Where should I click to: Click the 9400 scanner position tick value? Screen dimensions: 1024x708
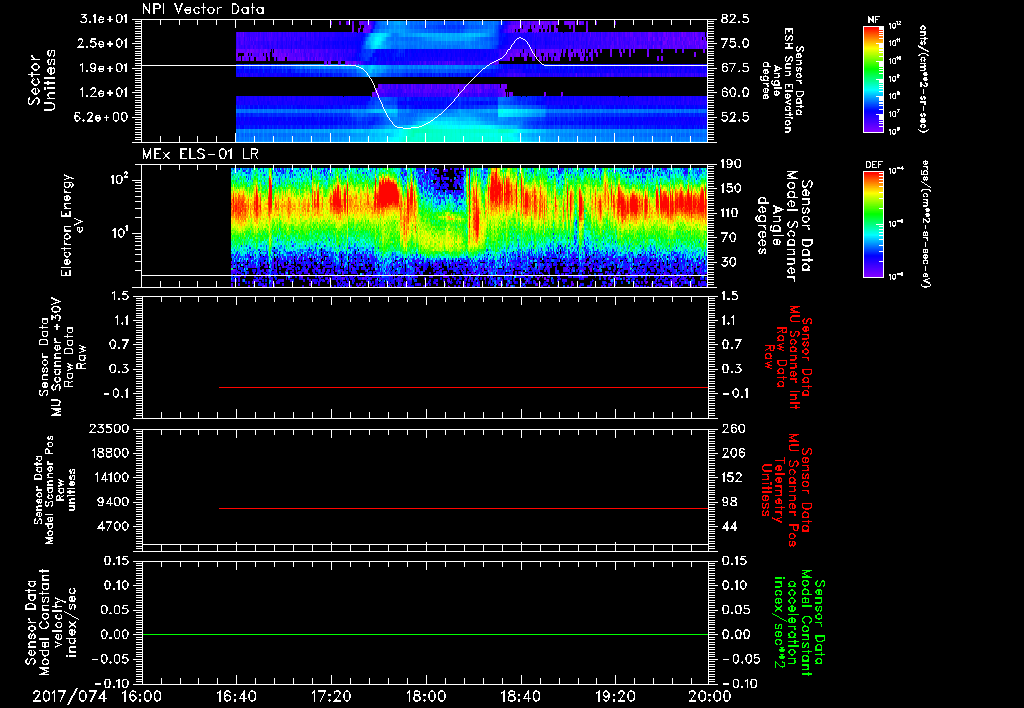114,502
